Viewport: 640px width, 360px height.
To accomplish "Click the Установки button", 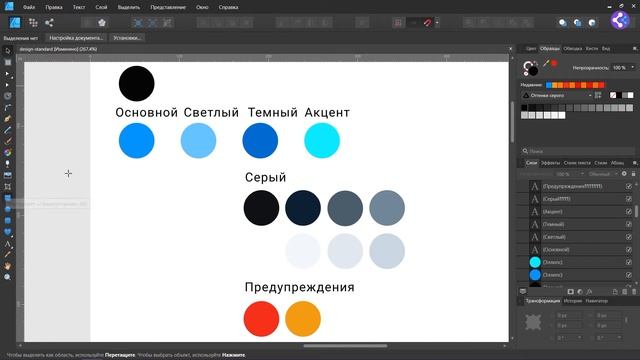I will [127, 38].
